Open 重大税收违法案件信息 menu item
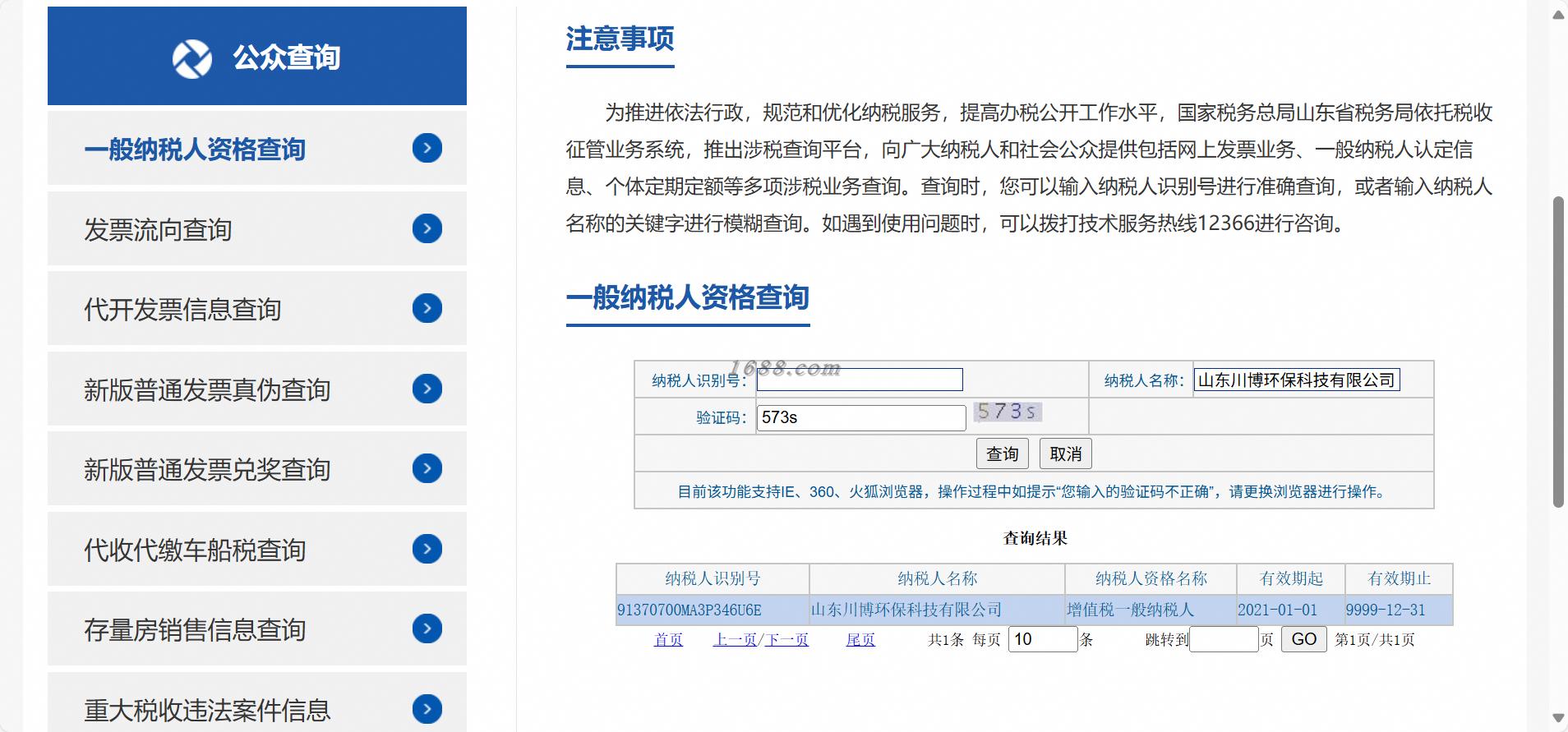 (257, 703)
